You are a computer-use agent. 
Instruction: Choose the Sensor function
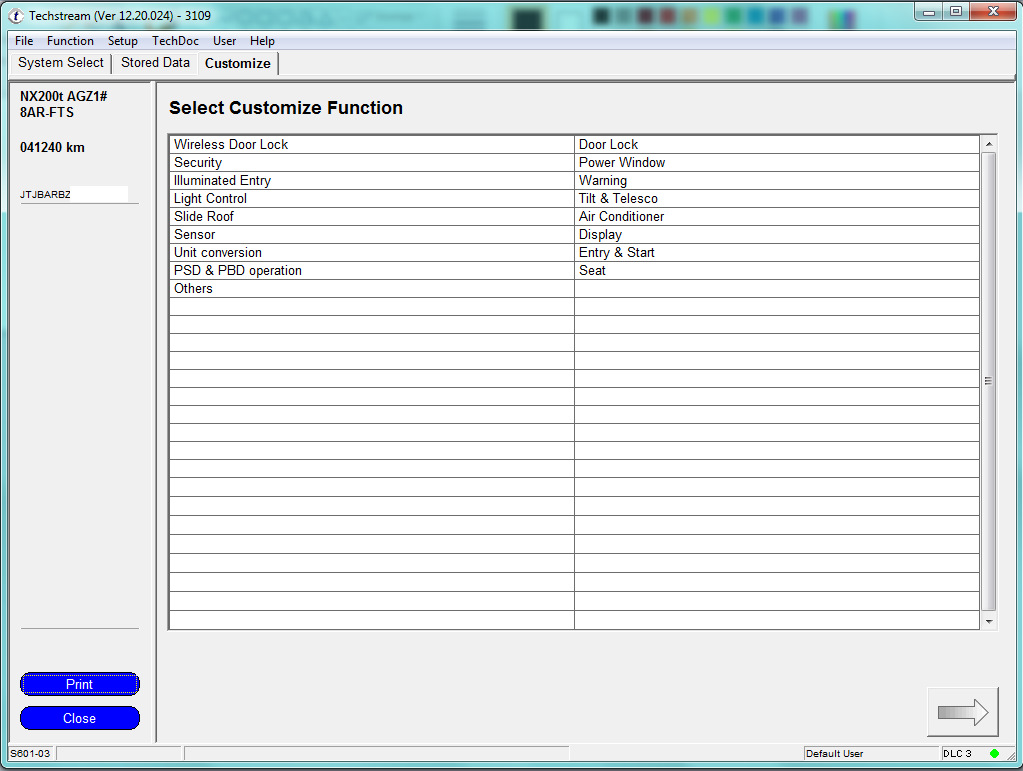pos(371,234)
